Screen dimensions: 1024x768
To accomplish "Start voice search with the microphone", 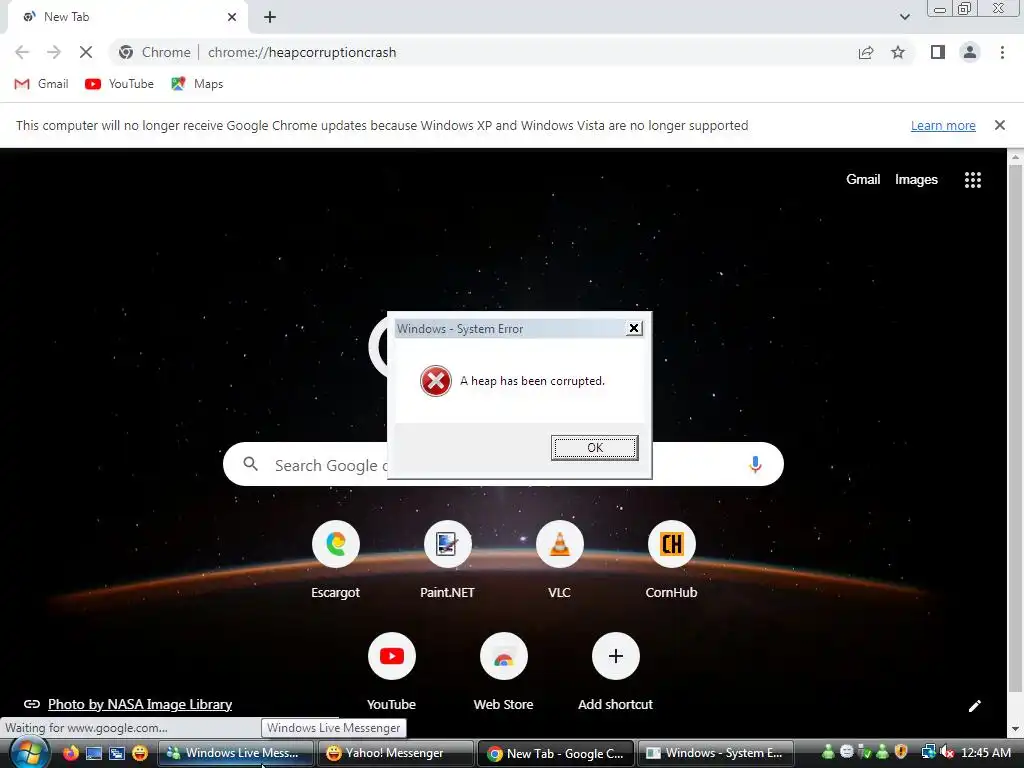I will coord(755,464).
